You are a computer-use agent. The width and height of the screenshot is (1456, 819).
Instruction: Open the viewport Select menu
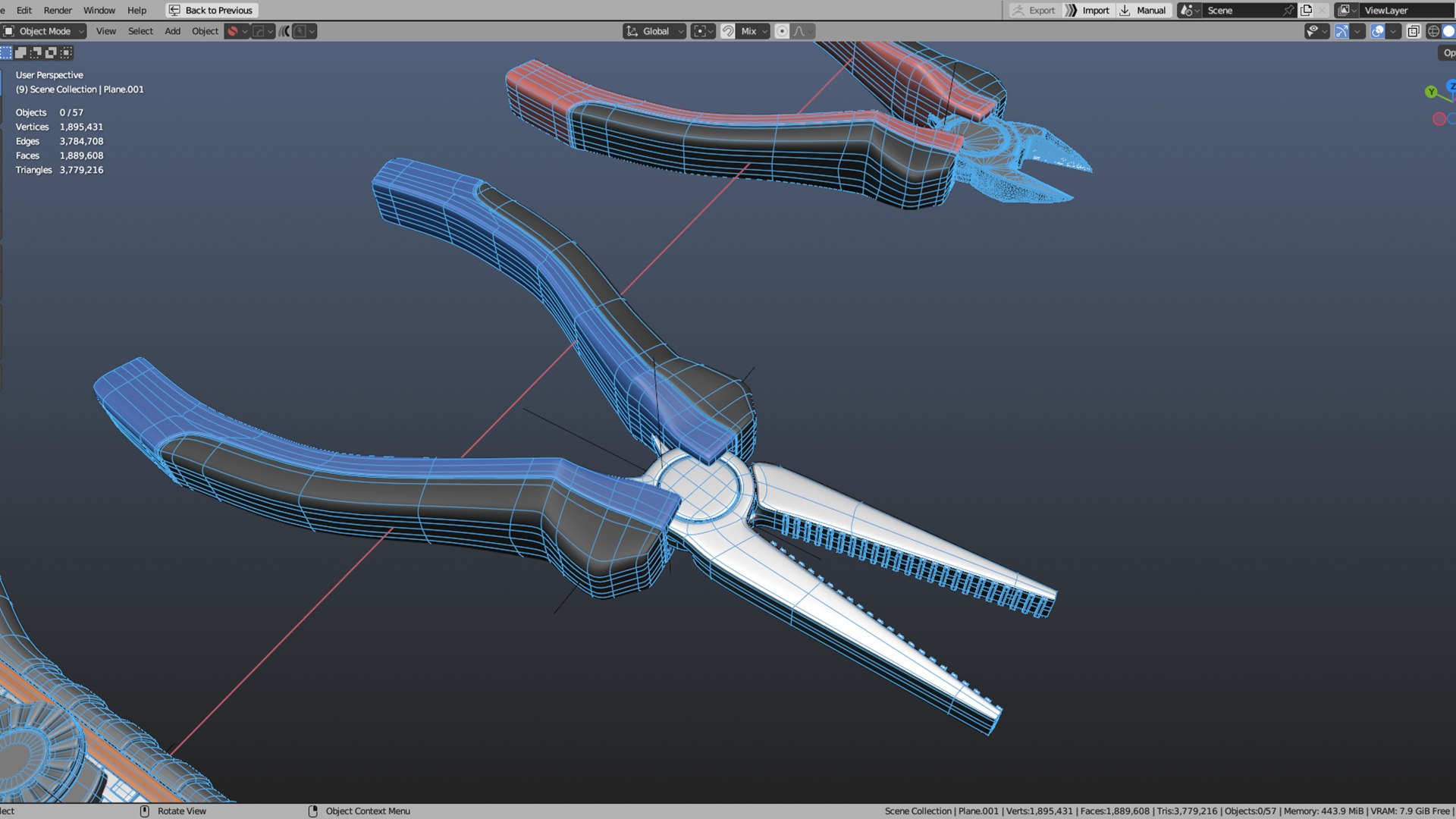(x=140, y=31)
